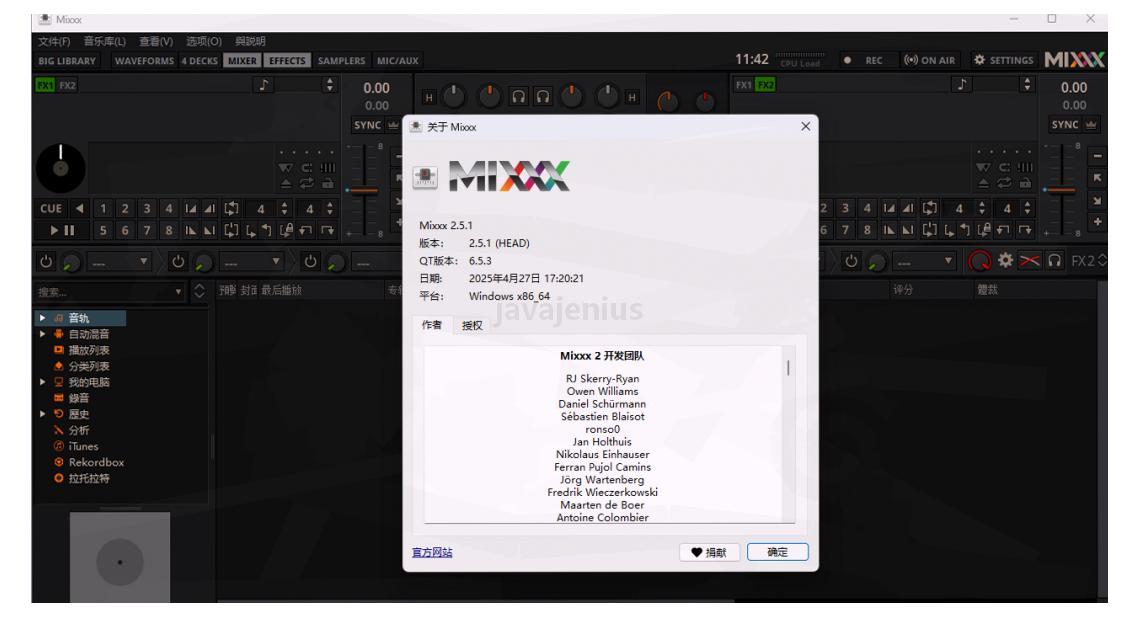
Task: Trigger left deck hotcue 1
Action: [103, 209]
